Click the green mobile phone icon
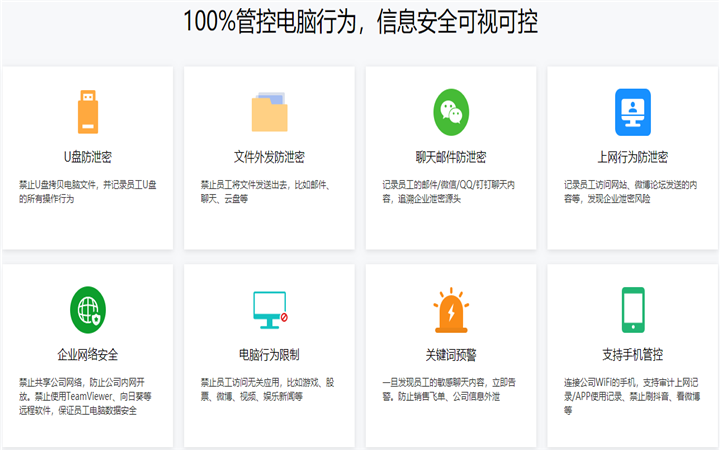This screenshot has width=720, height=450. (633, 310)
